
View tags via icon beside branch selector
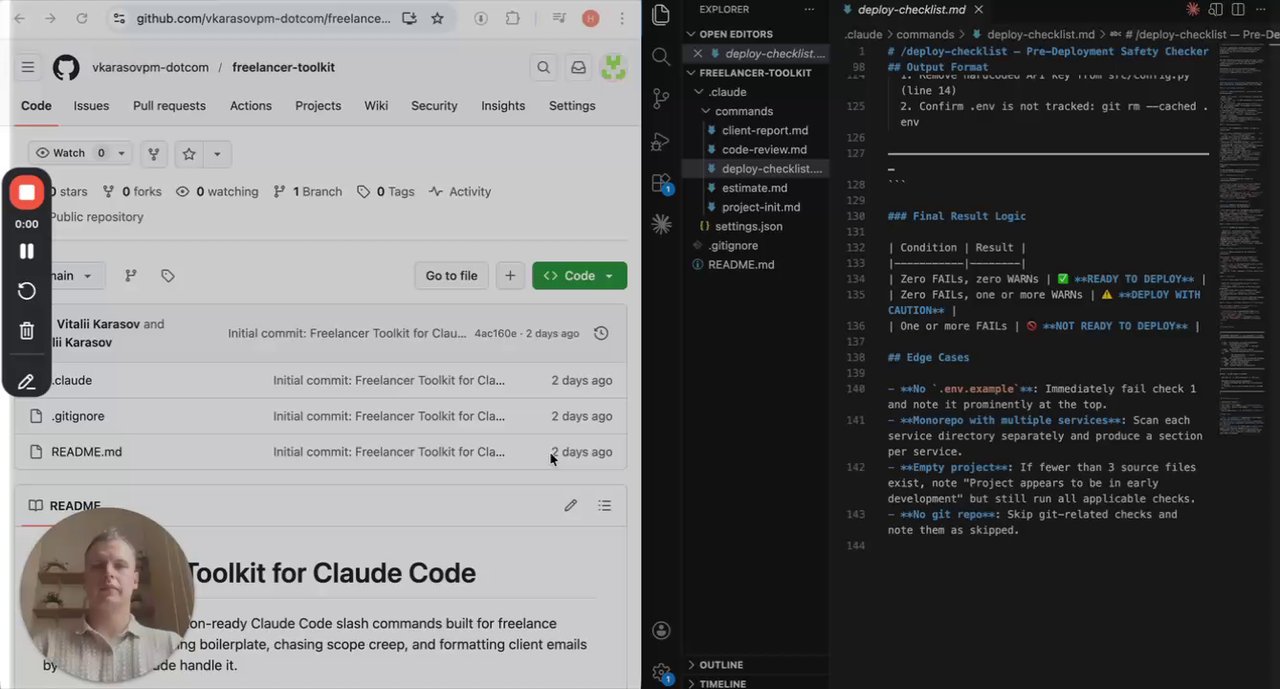168,275
